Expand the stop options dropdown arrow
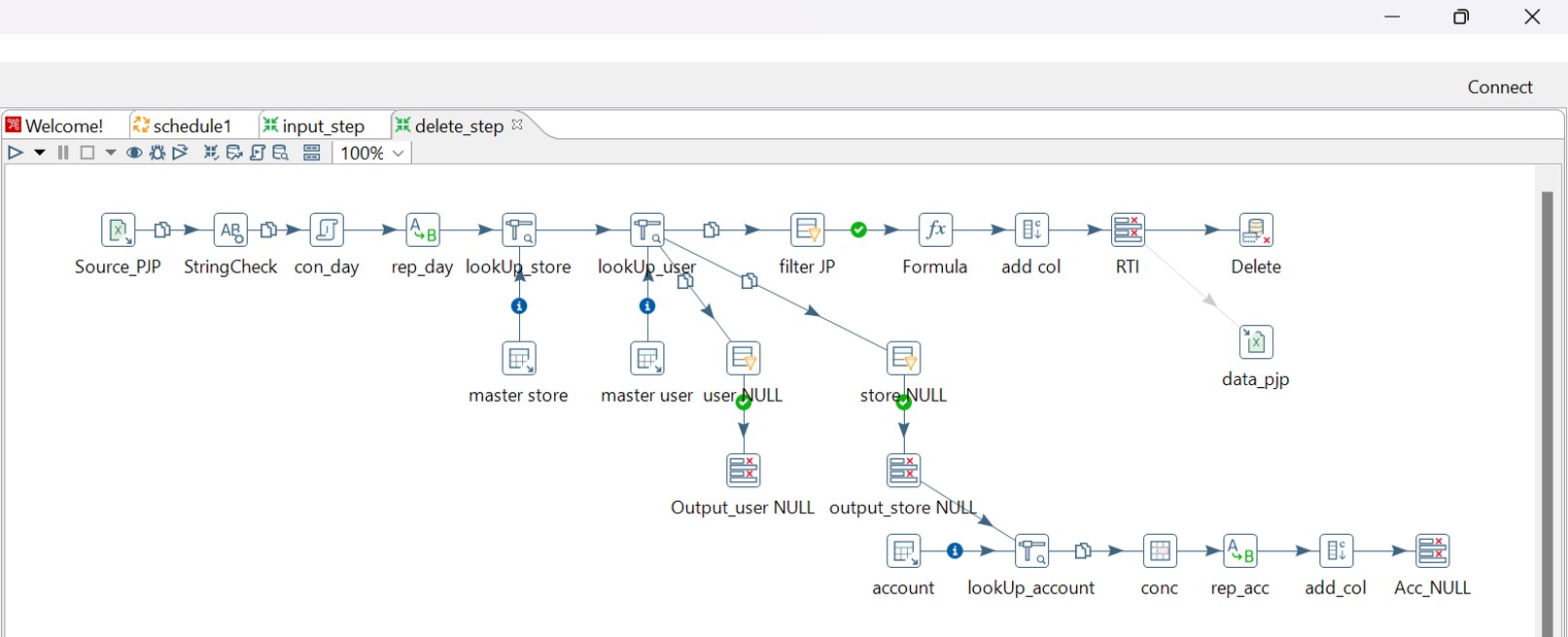This screenshot has height=637, width=1568. click(x=111, y=153)
